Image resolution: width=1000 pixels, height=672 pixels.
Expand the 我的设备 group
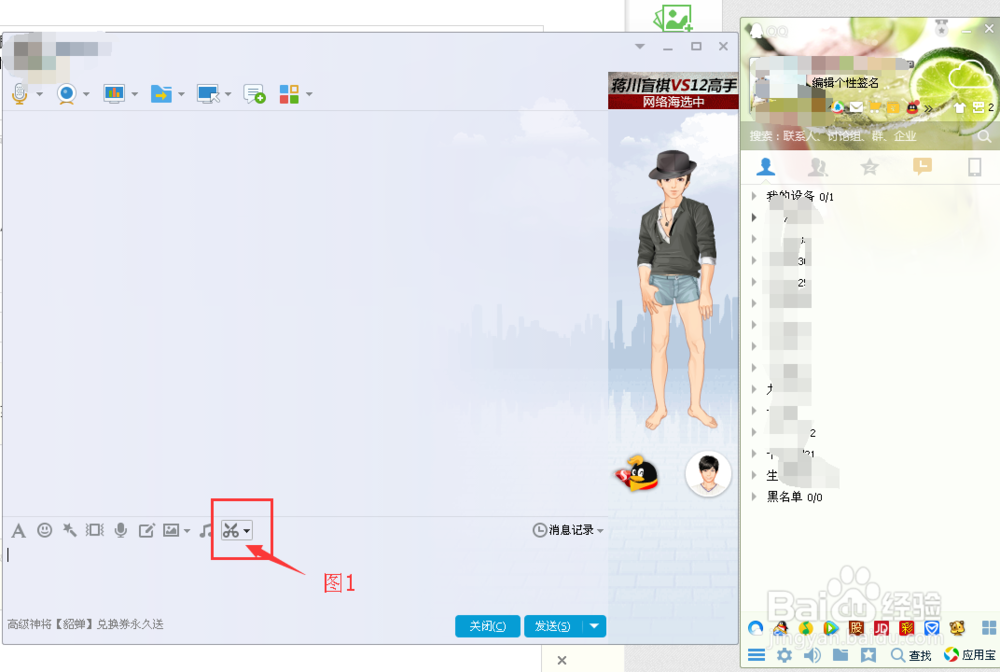tap(754, 196)
